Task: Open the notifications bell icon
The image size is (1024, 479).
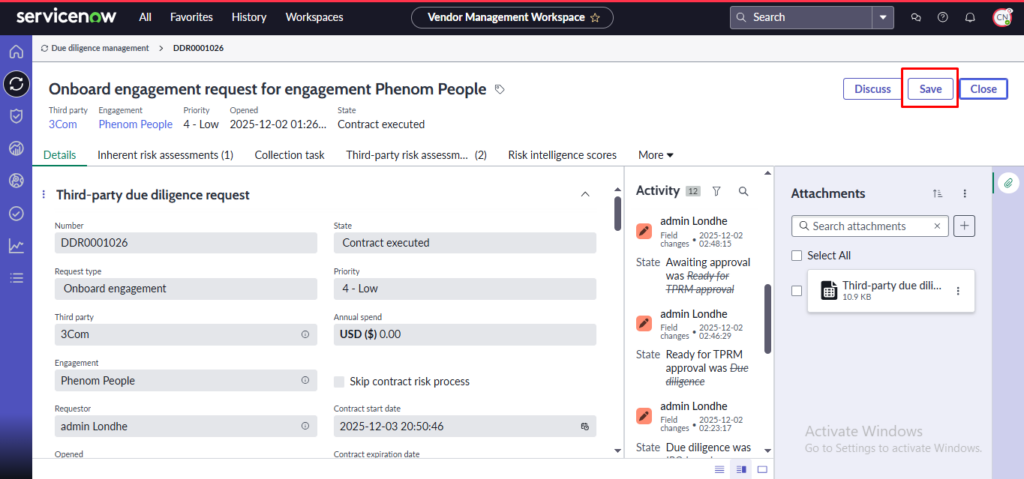Action: click(x=969, y=17)
